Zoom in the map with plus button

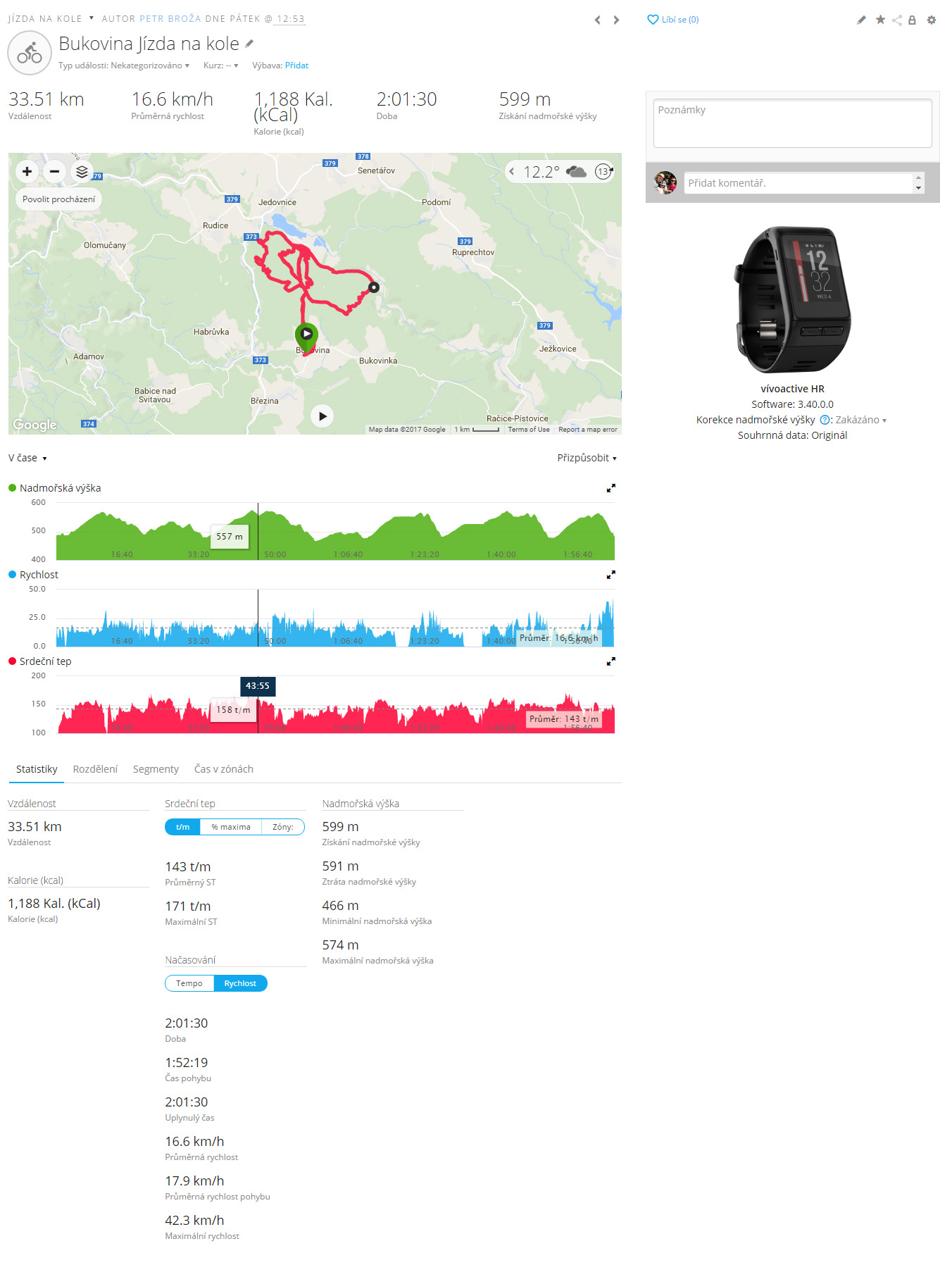(27, 171)
